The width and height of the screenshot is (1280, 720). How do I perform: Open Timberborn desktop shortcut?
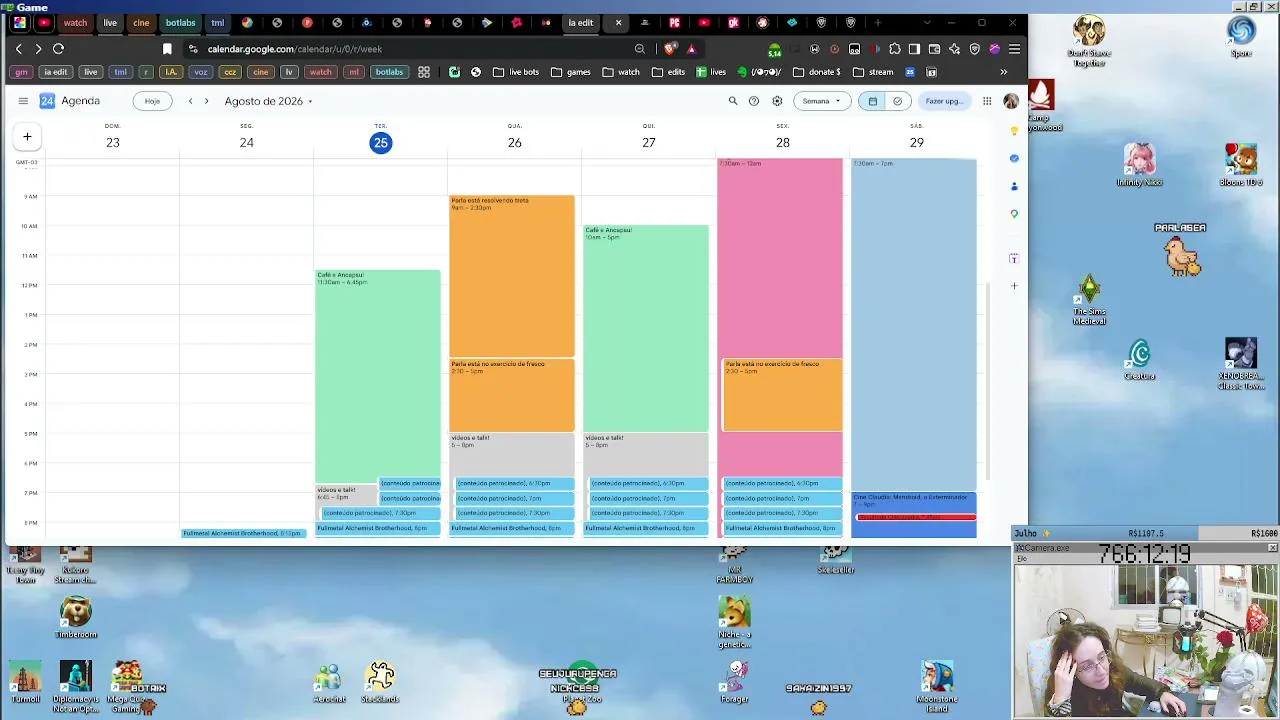click(76, 618)
